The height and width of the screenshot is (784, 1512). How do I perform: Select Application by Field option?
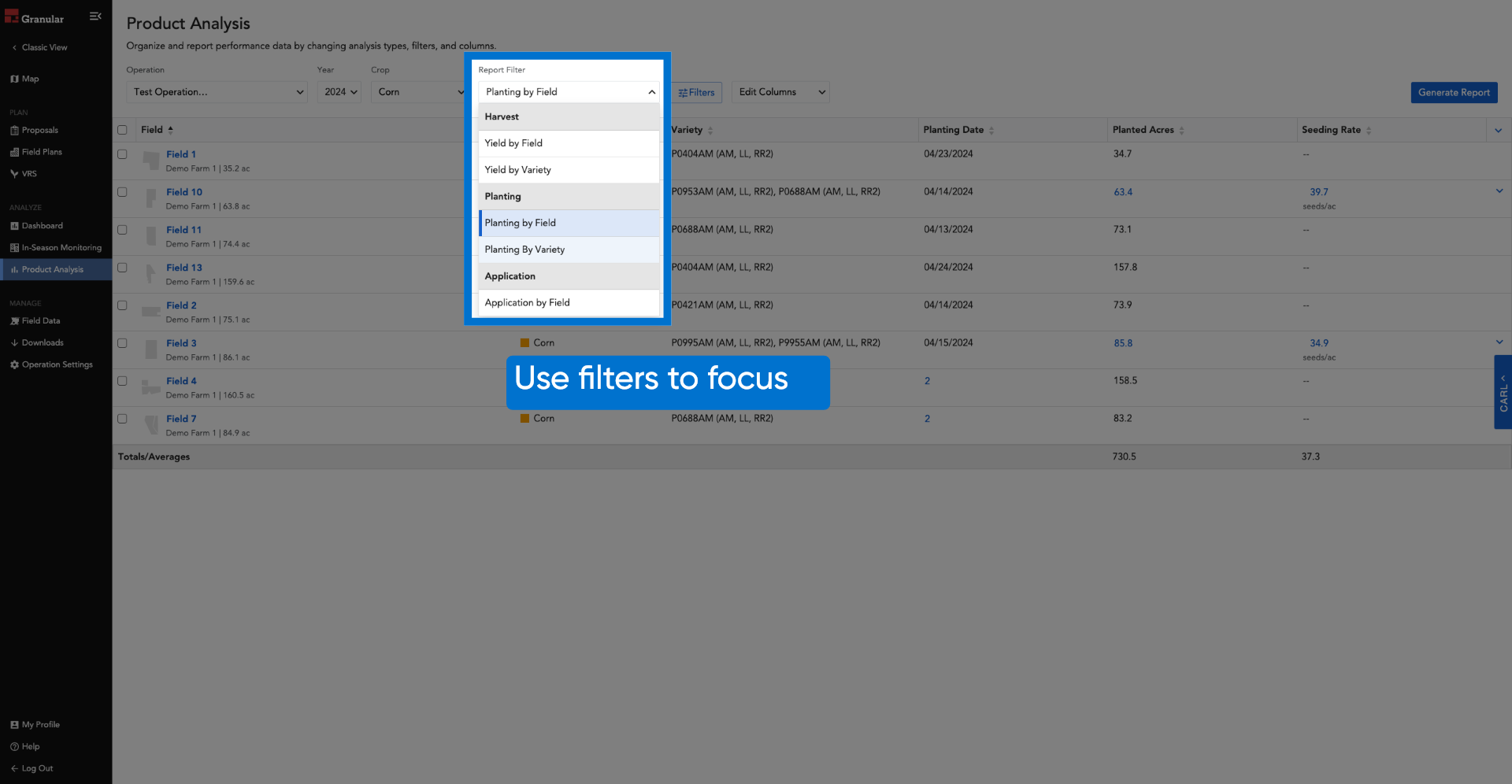[x=569, y=303]
